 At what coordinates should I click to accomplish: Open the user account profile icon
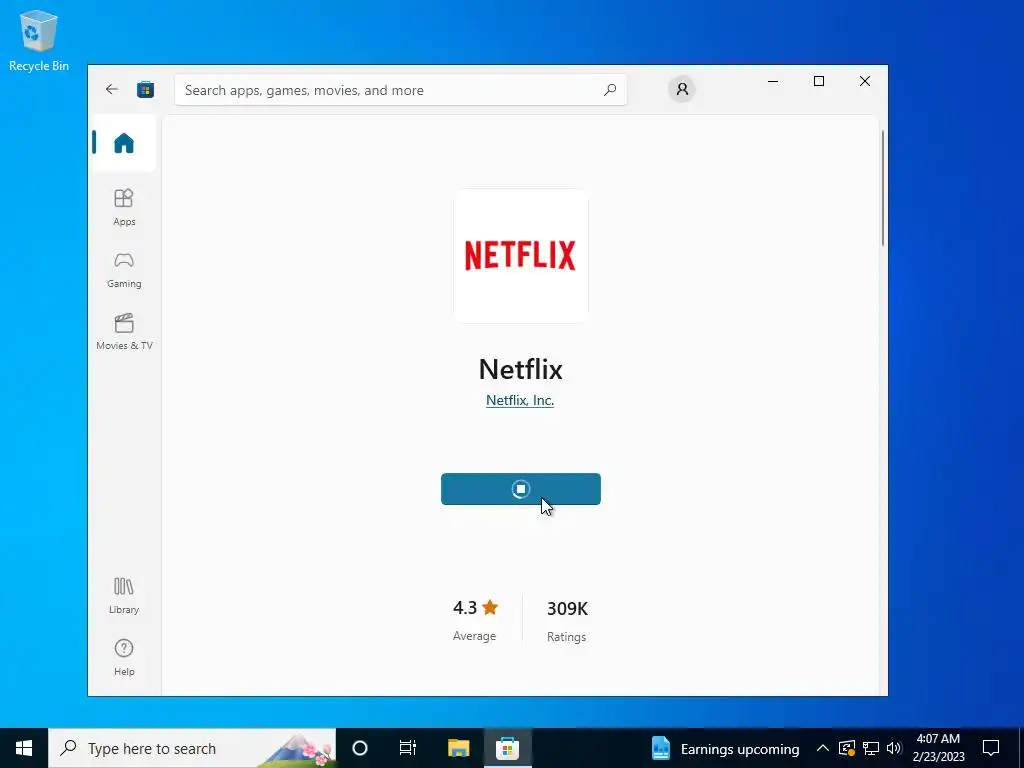[682, 89]
